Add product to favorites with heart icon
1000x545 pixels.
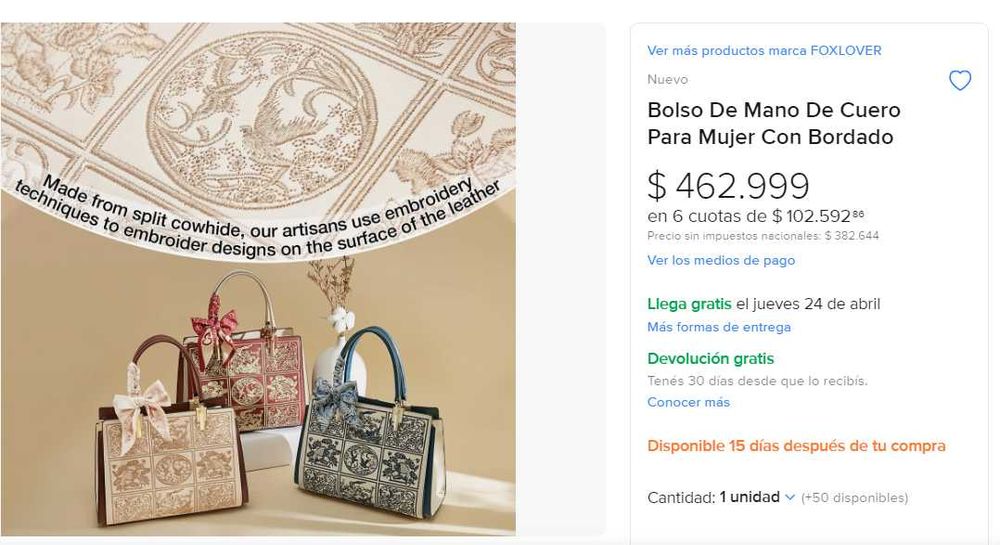pyautogui.click(x=960, y=80)
